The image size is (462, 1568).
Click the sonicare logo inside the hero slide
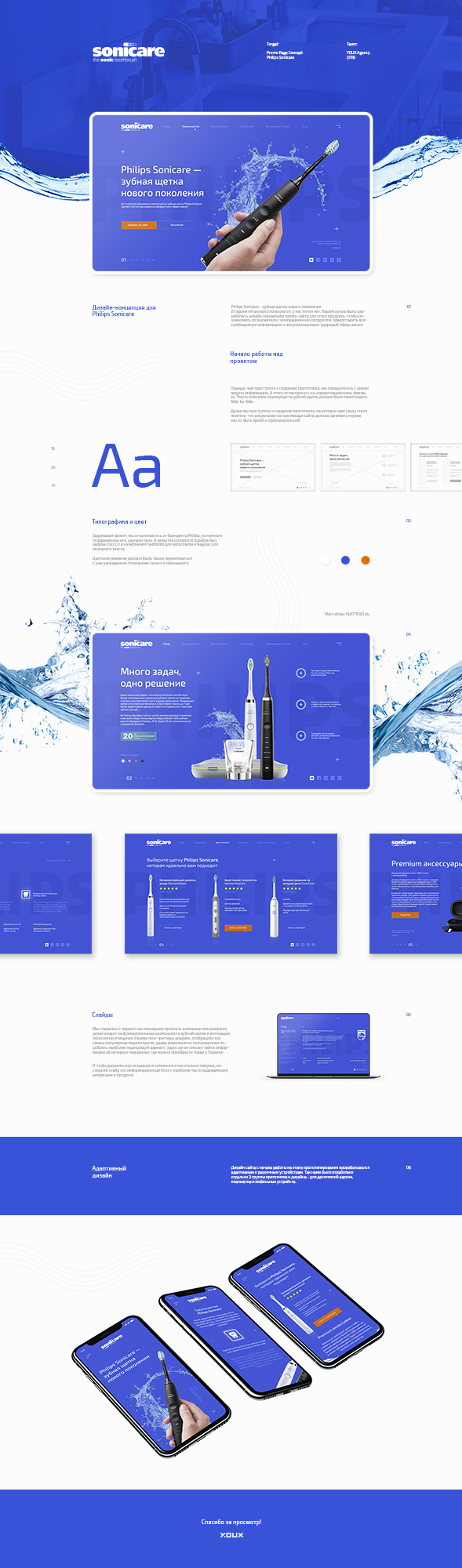coord(136,126)
